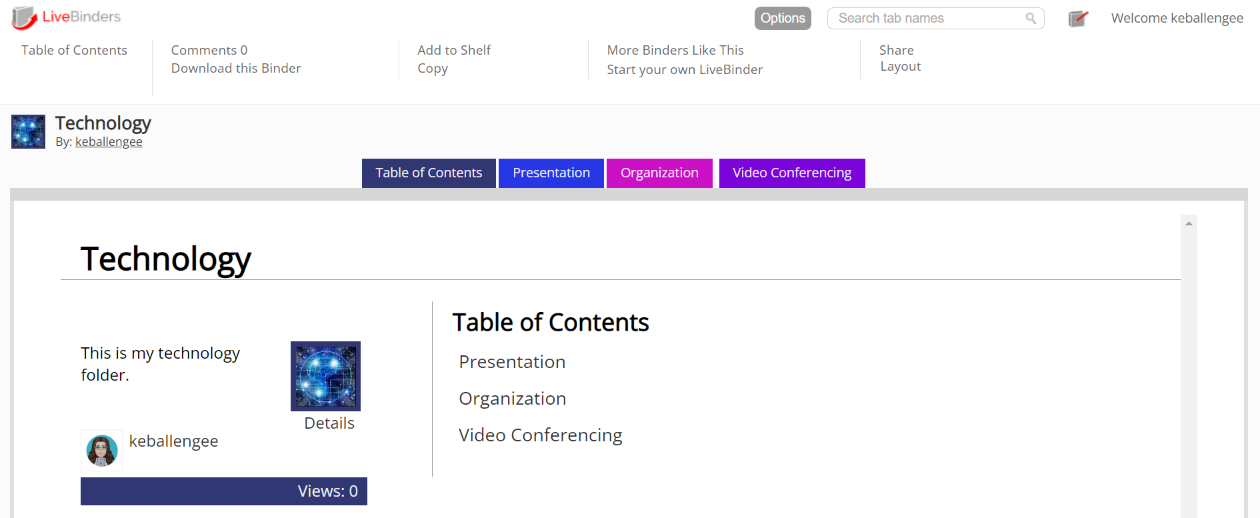The image size is (1260, 518).
Task: Open the Layout option
Action: coord(901,66)
